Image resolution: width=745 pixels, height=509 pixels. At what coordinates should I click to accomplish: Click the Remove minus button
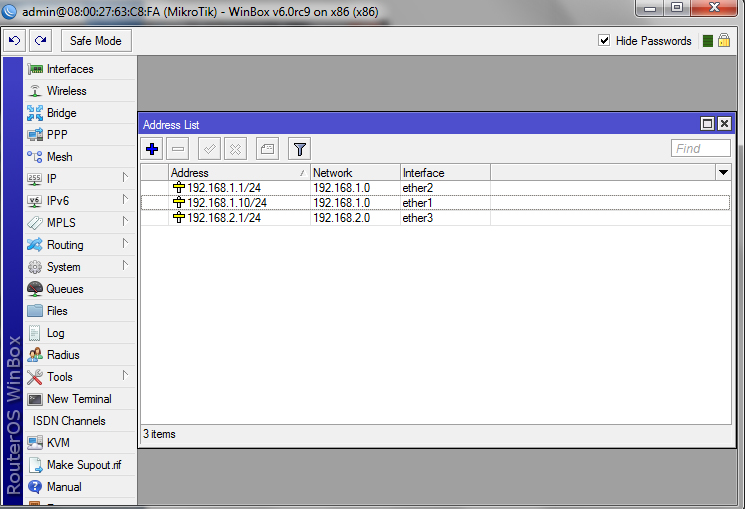click(178, 149)
